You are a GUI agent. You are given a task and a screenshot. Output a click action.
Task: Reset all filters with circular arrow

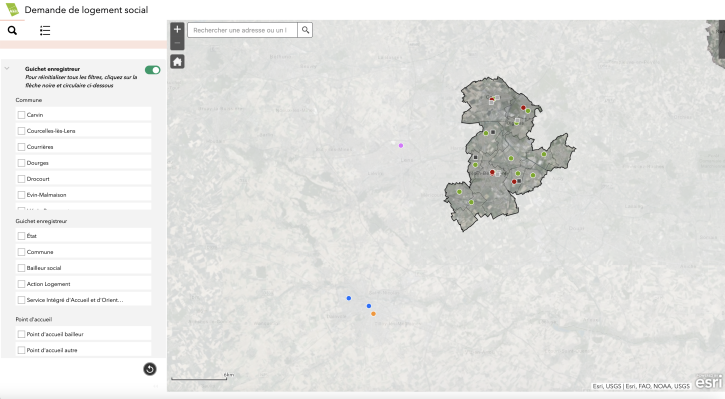click(x=150, y=369)
